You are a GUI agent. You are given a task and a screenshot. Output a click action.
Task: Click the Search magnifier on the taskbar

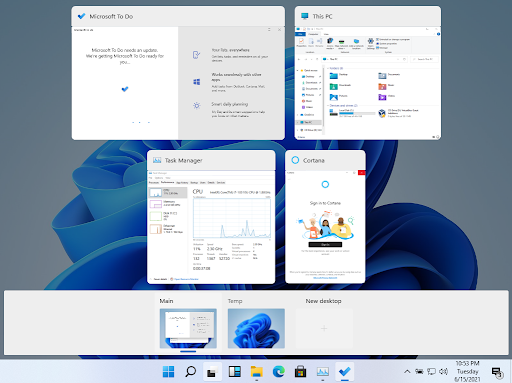[190, 371]
